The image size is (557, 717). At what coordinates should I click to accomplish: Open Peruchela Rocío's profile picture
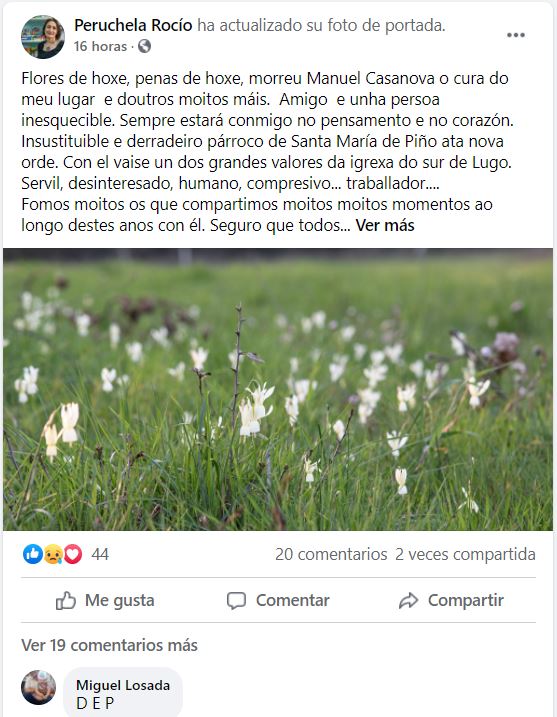click(x=43, y=37)
